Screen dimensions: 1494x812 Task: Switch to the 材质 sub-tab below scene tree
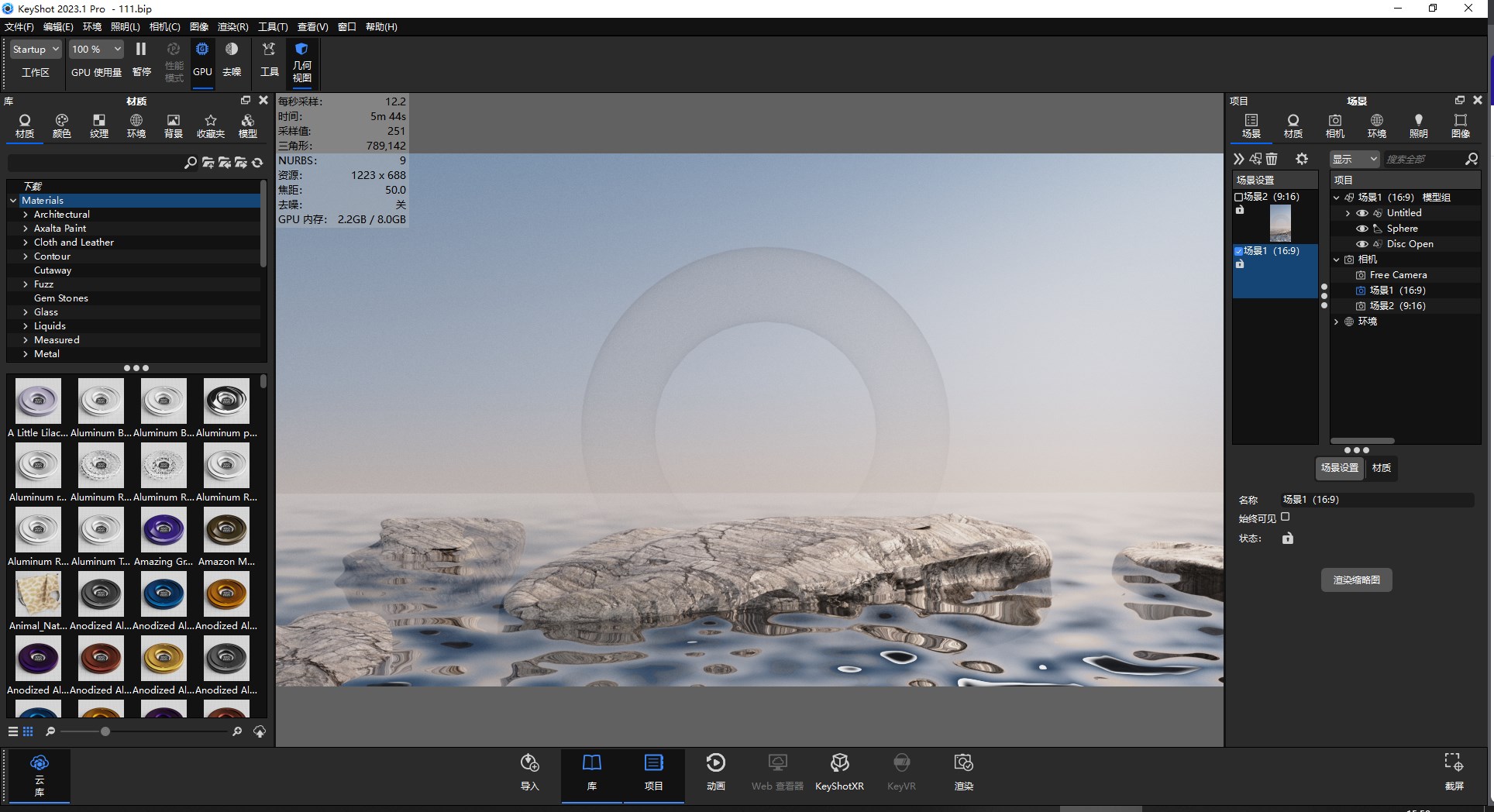point(1381,468)
